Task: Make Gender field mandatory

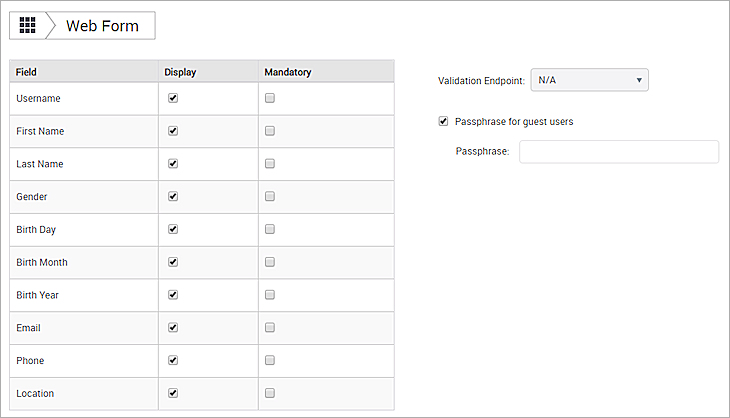Action: [270, 197]
